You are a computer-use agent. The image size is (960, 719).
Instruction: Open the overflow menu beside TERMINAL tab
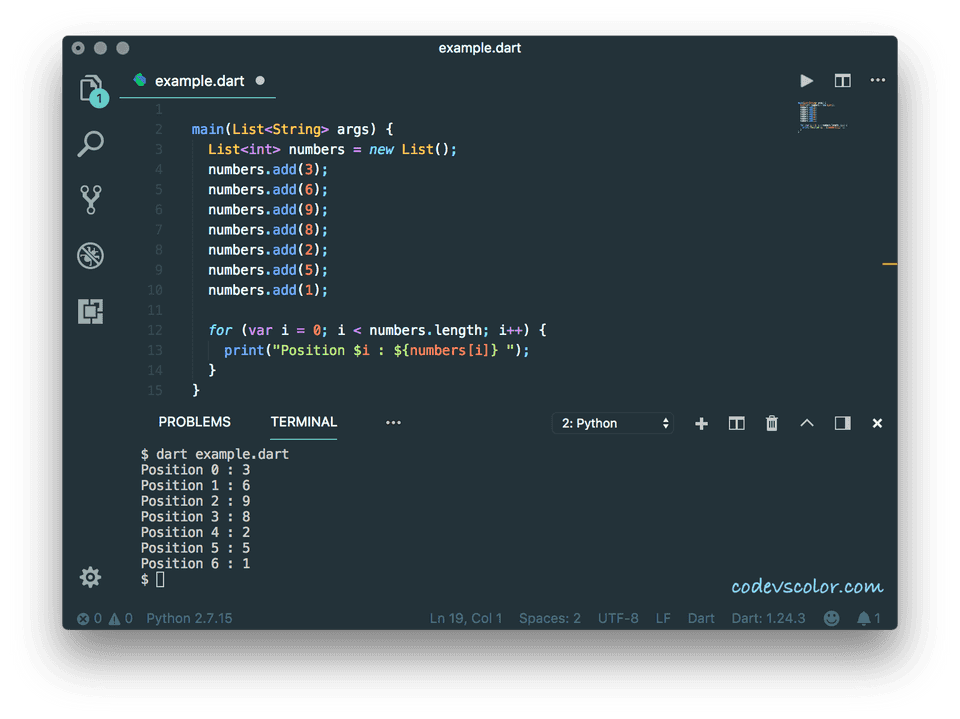click(393, 423)
